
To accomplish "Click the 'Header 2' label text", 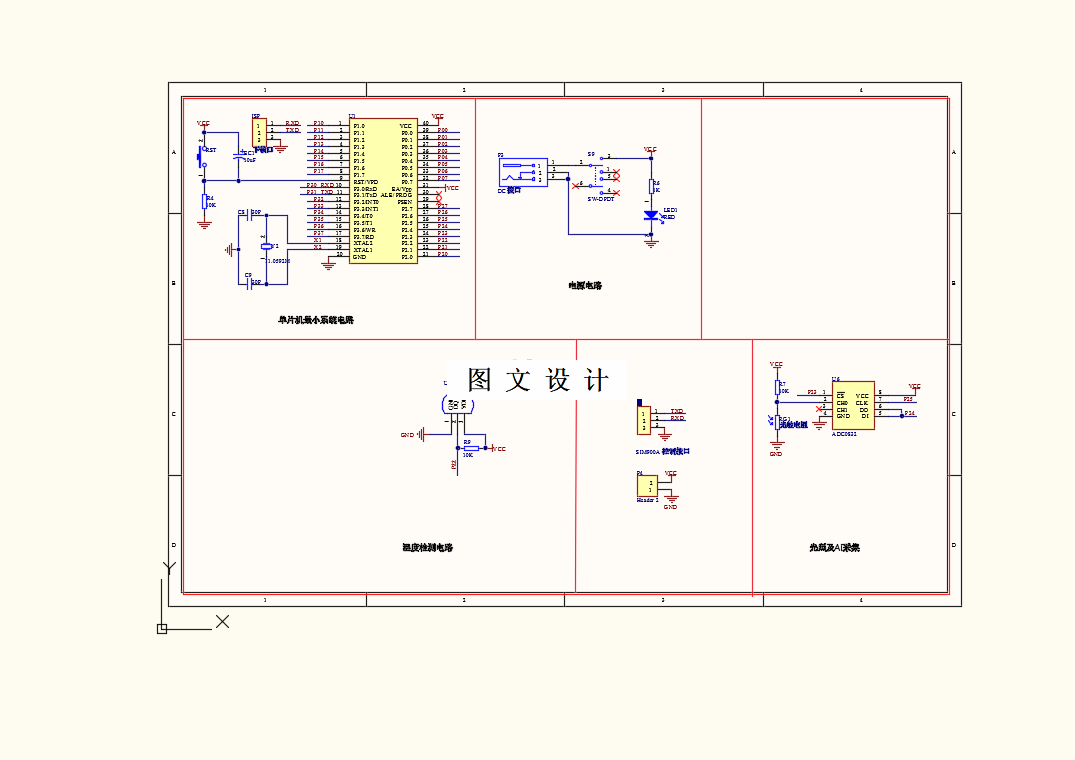I will tap(647, 500).
